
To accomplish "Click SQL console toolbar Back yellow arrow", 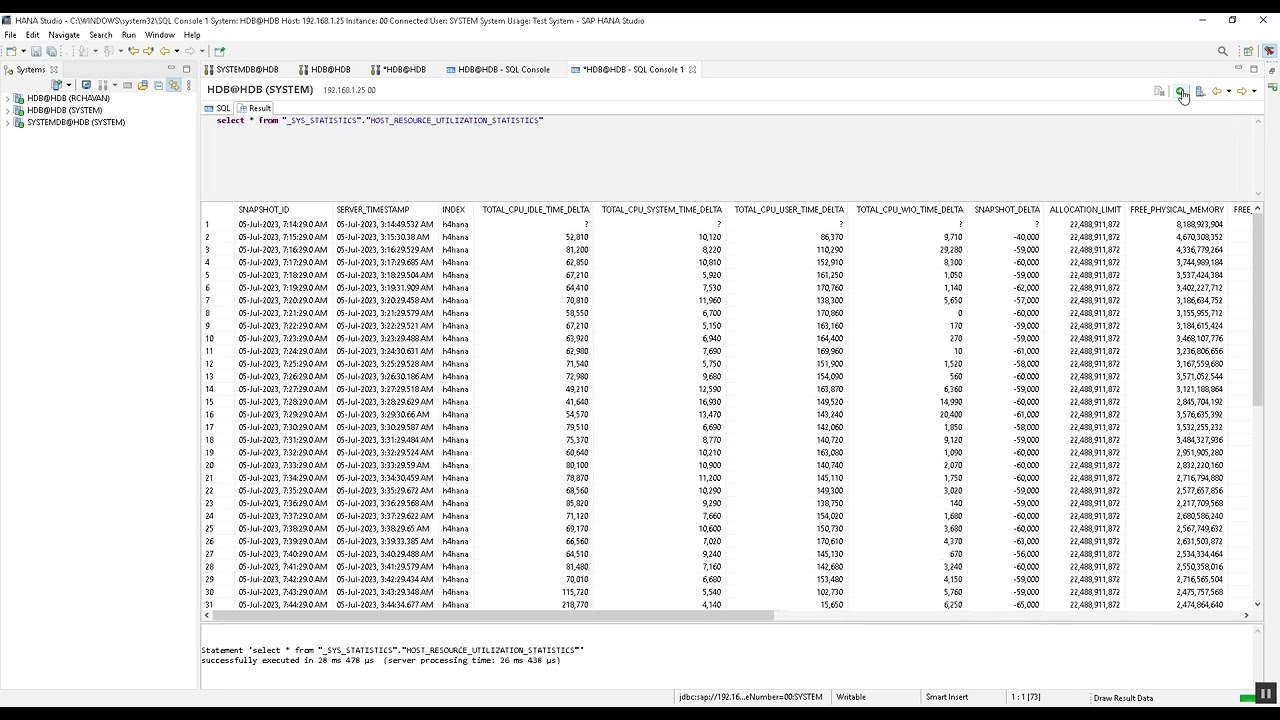I will pyautogui.click(x=1217, y=91).
